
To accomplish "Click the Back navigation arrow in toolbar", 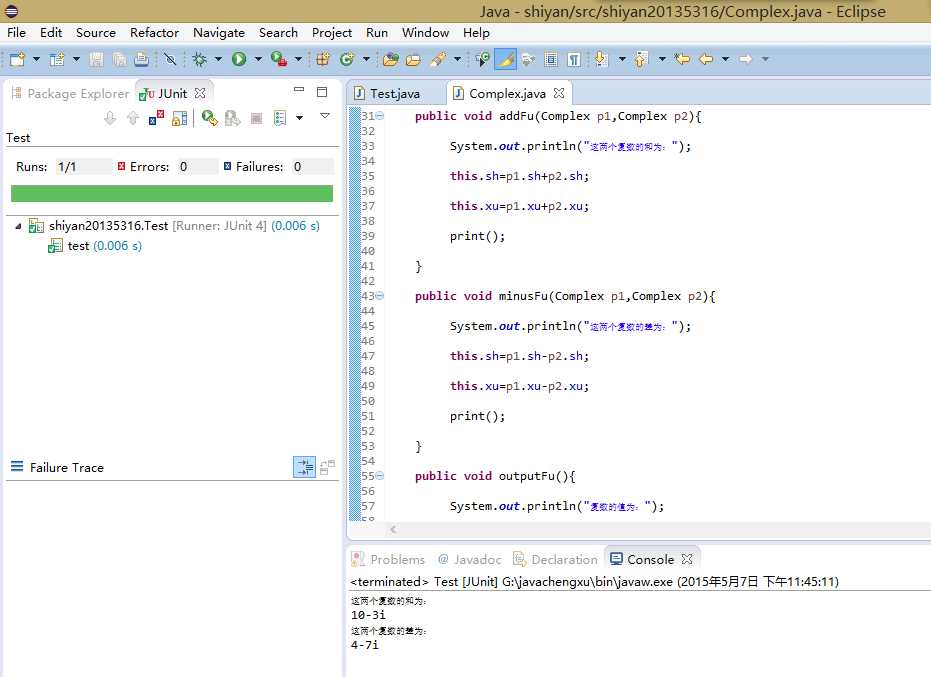I will pyautogui.click(x=706, y=59).
